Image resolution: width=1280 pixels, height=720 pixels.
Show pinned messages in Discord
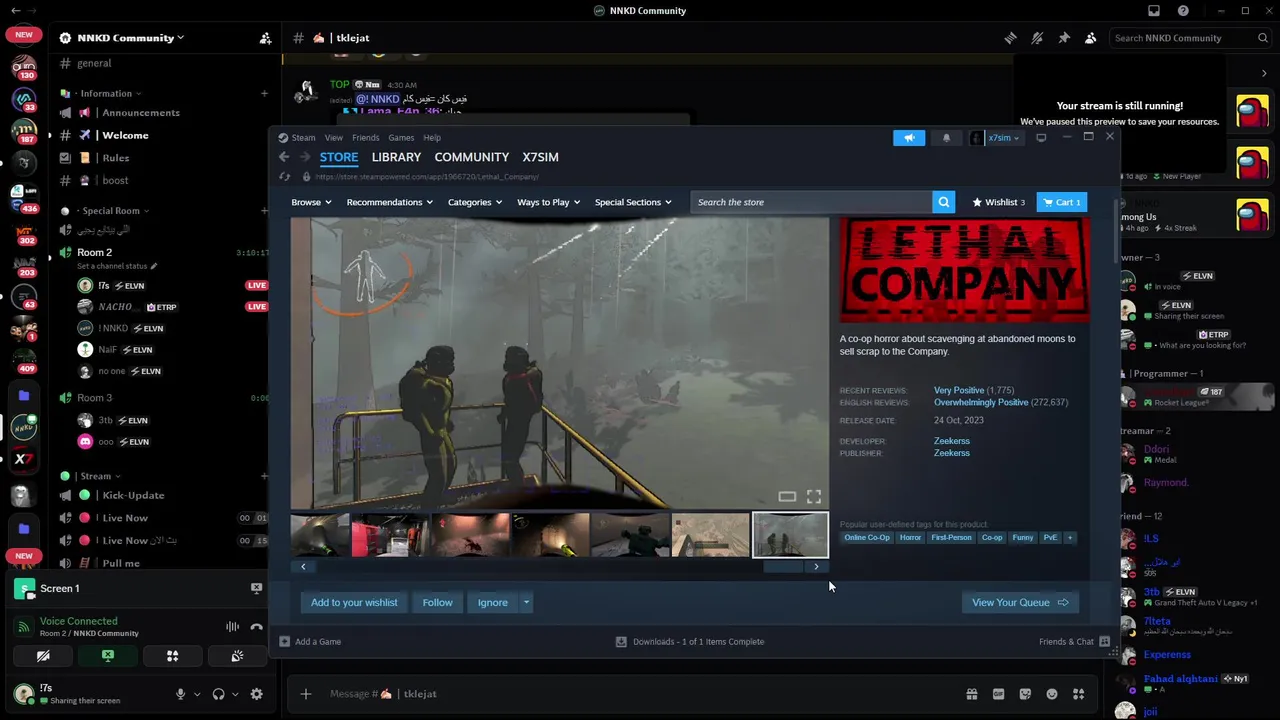[x=1064, y=38]
